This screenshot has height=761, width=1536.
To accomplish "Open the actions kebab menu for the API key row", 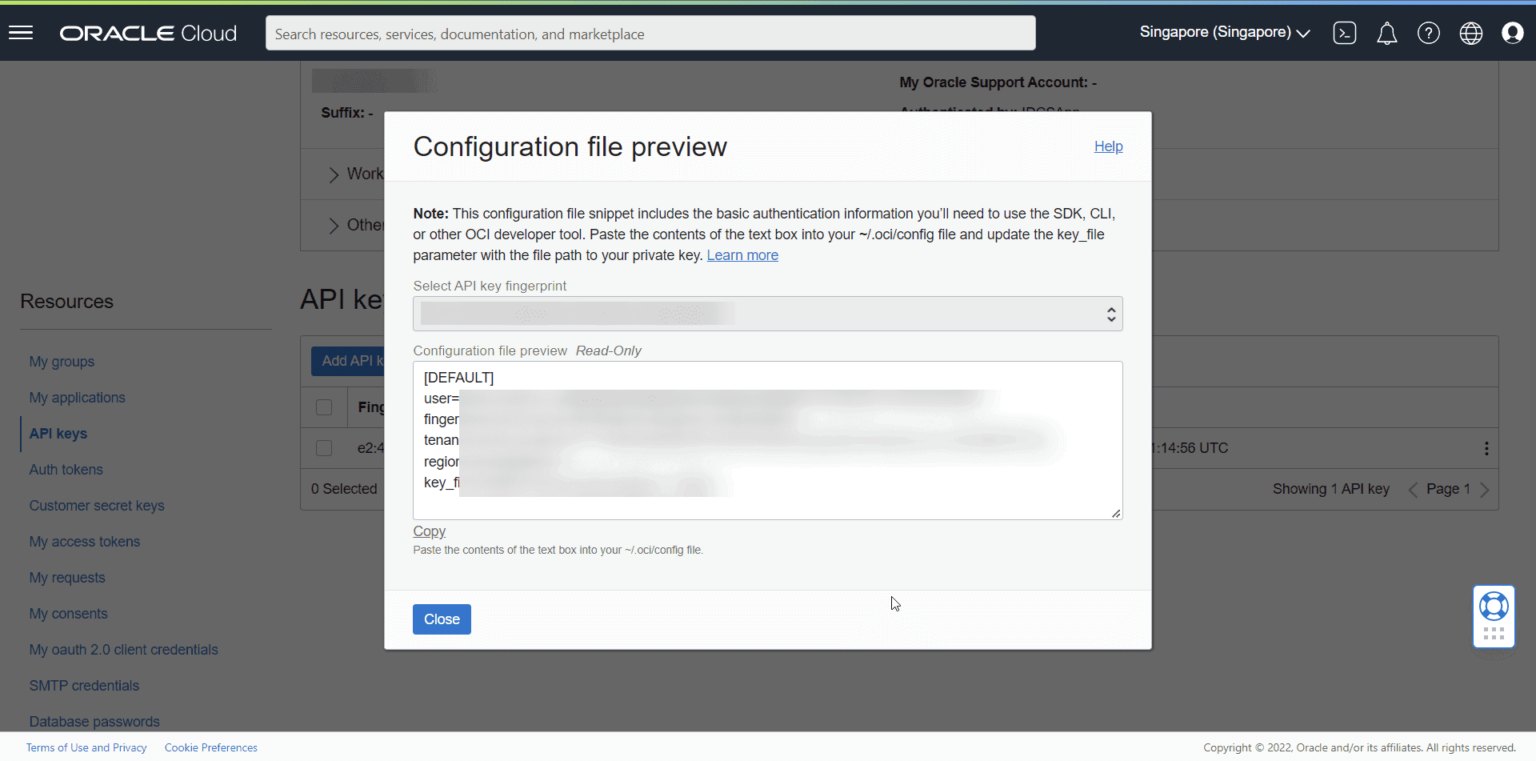I will (1486, 448).
